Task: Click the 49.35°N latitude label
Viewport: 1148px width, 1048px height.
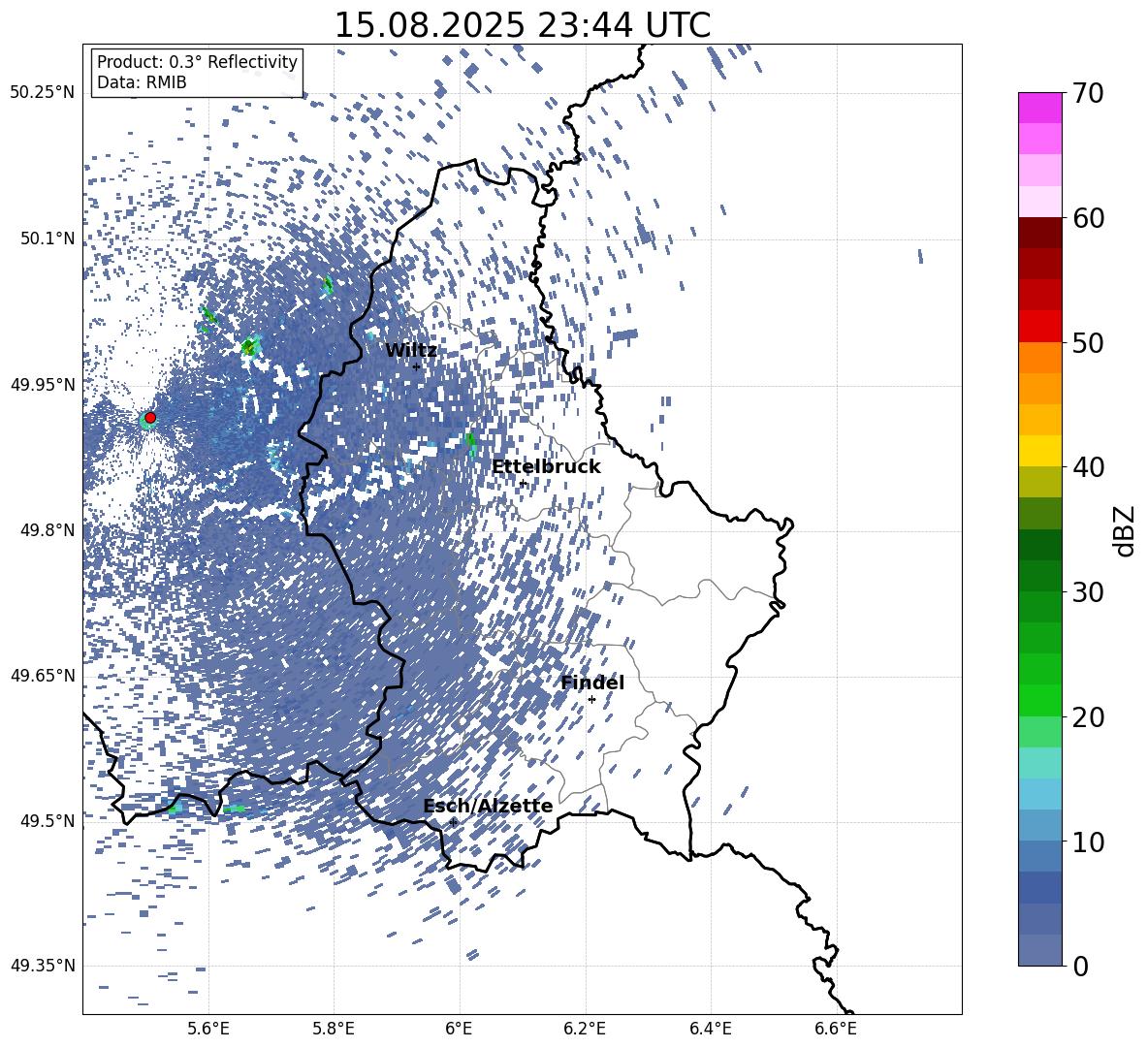Action: pos(43,966)
